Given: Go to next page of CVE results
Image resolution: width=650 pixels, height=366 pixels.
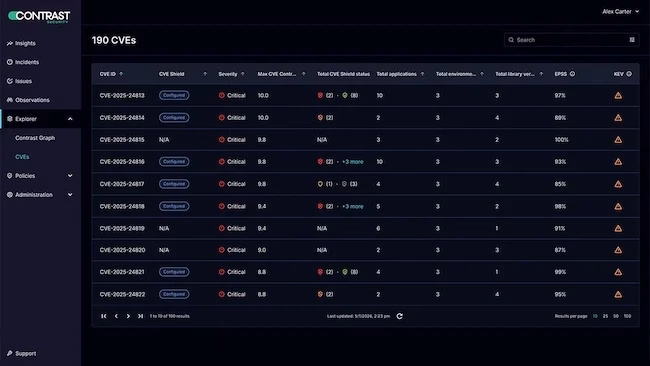Looking at the screenshot, I should click(x=128, y=316).
